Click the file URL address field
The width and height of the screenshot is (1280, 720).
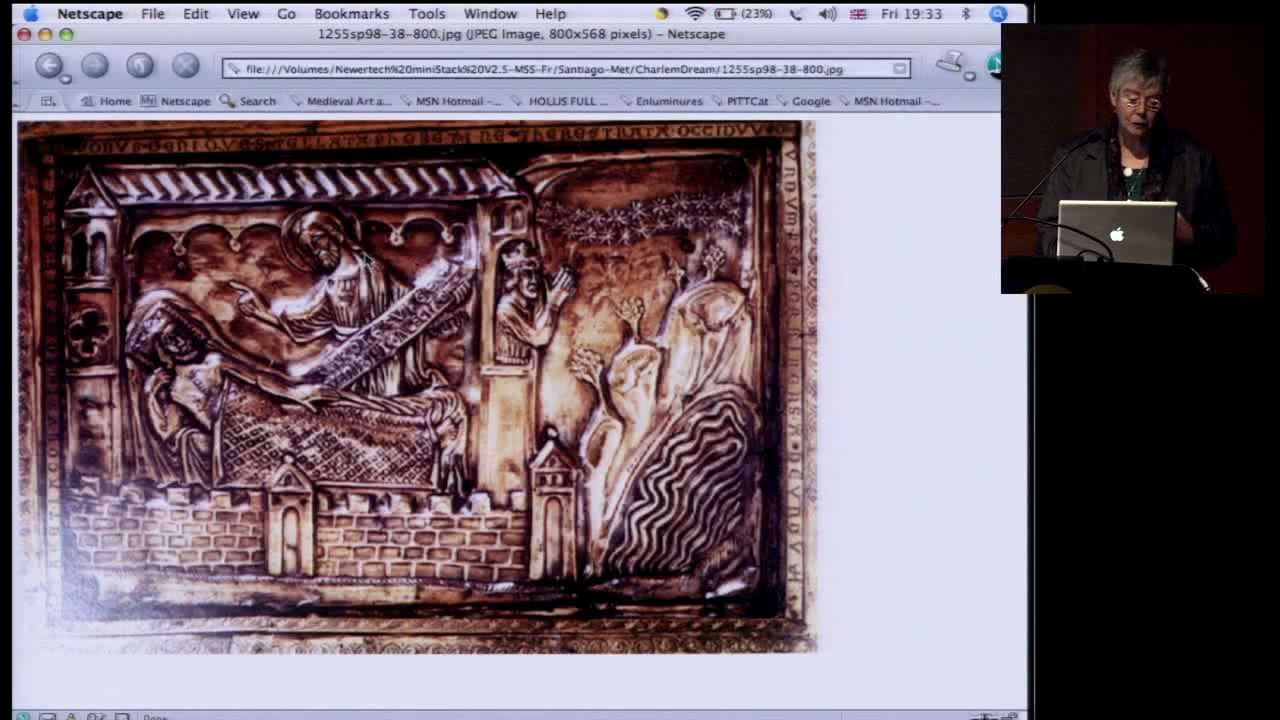(x=566, y=69)
